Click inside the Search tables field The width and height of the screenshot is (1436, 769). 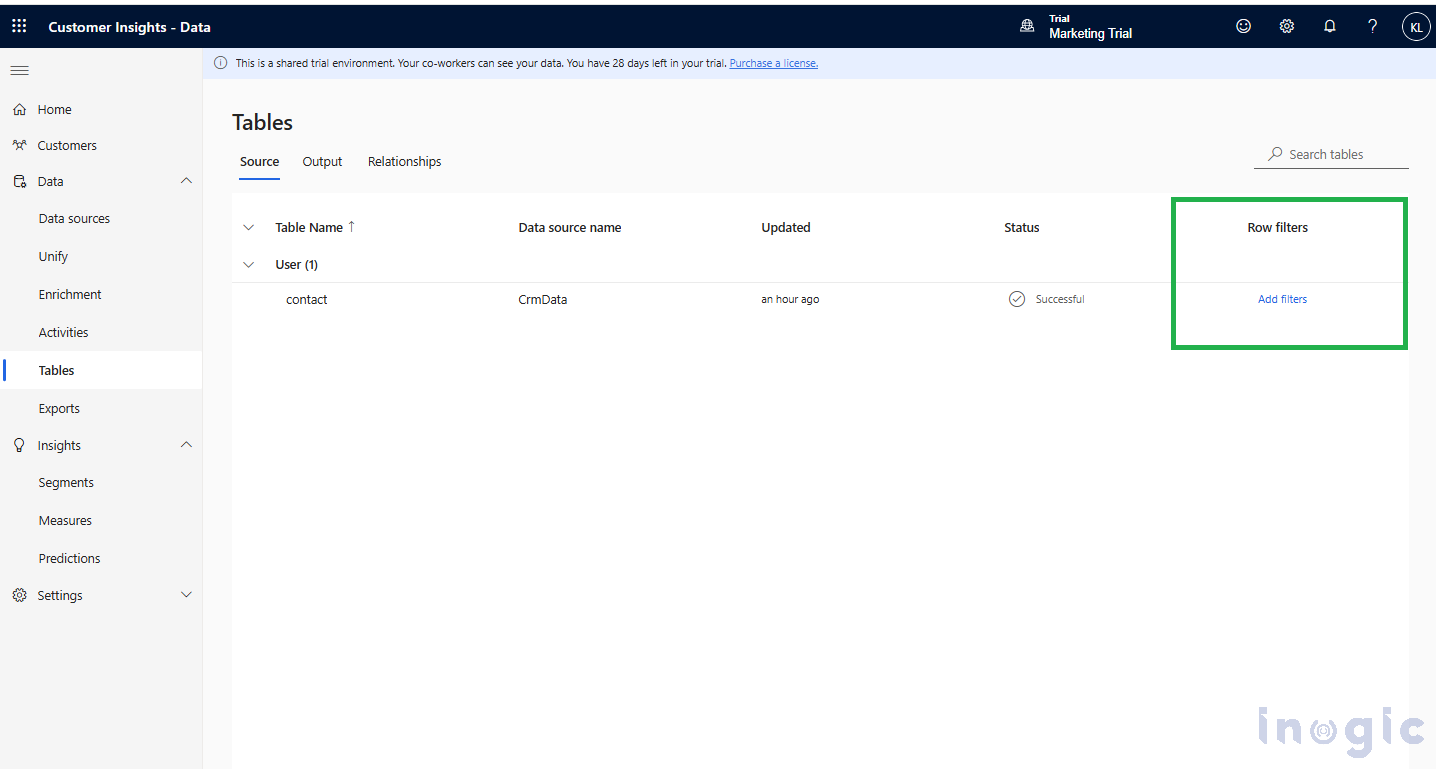tap(1330, 153)
